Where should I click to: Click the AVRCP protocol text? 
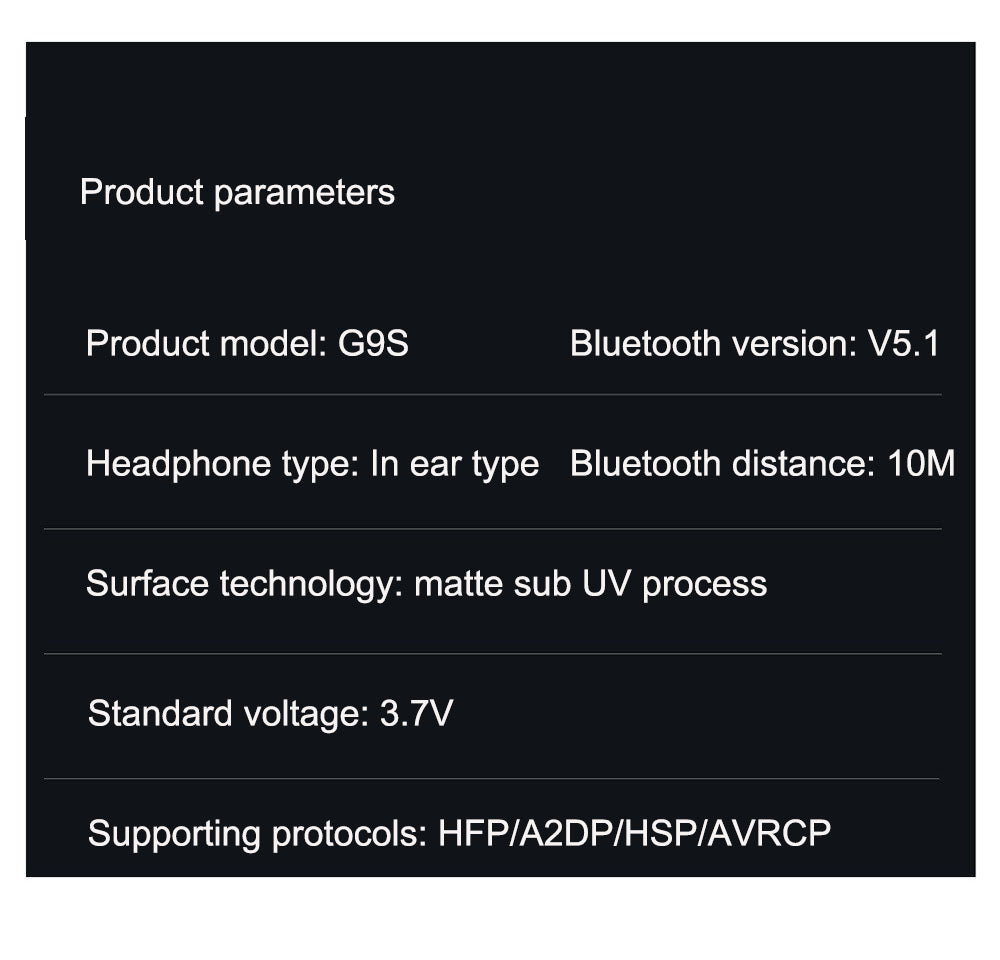pos(769,833)
